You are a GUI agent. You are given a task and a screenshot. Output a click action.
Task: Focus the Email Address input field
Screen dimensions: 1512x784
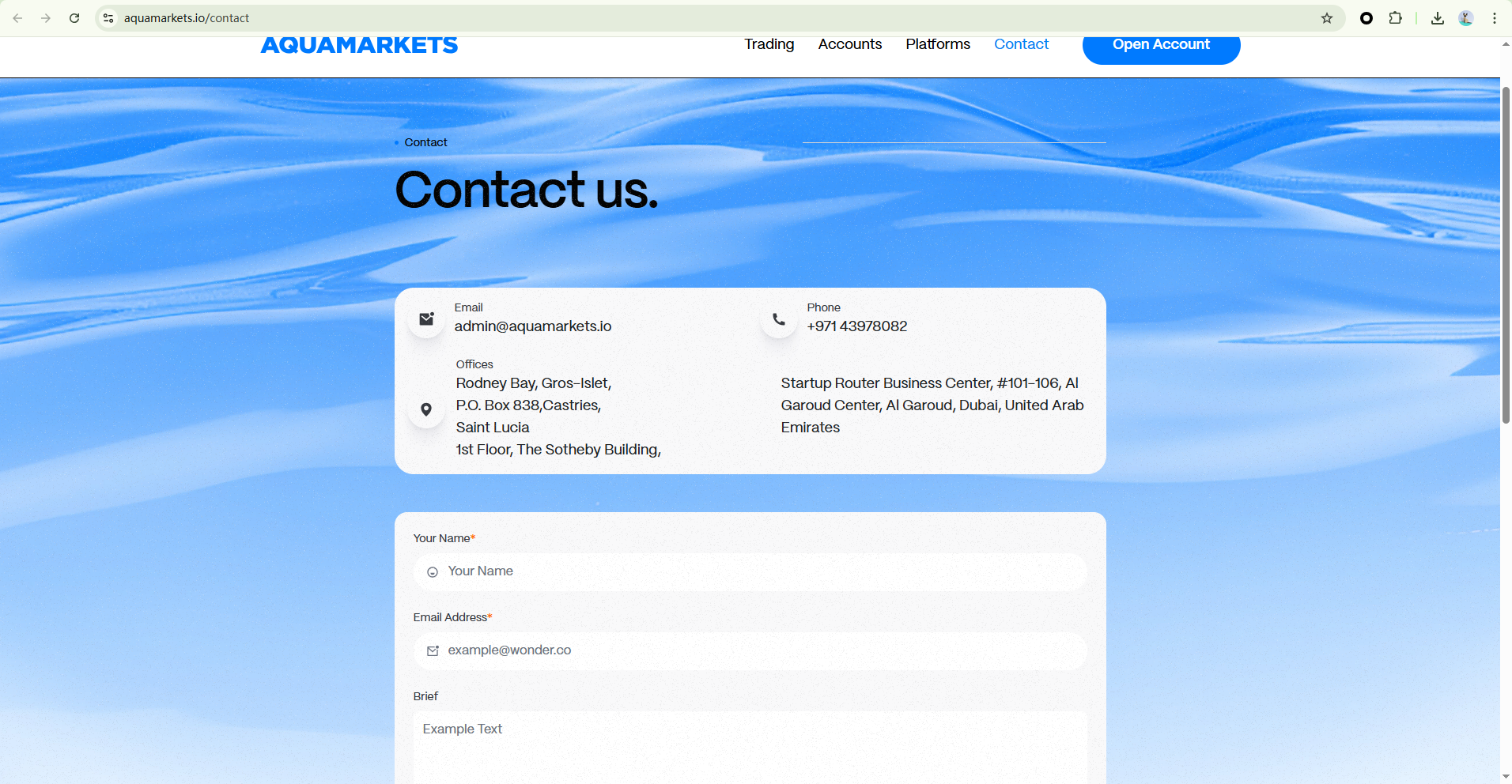750,651
